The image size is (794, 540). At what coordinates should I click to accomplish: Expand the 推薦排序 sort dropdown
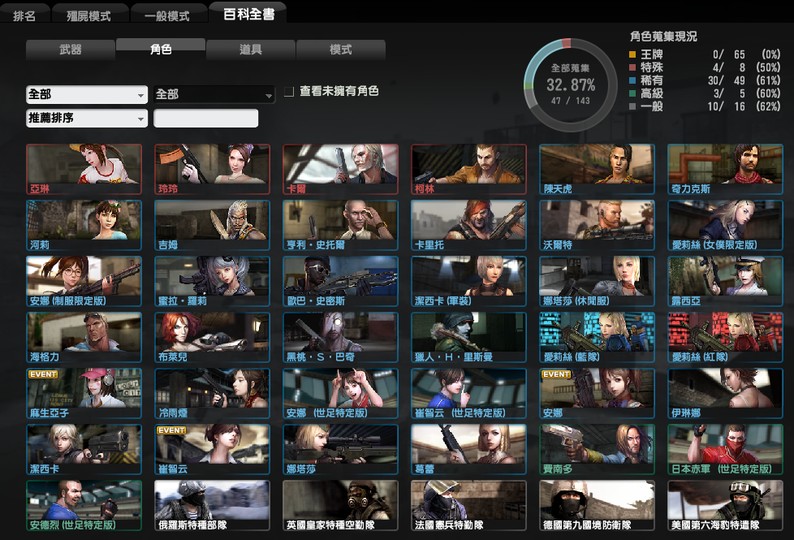(x=87, y=118)
